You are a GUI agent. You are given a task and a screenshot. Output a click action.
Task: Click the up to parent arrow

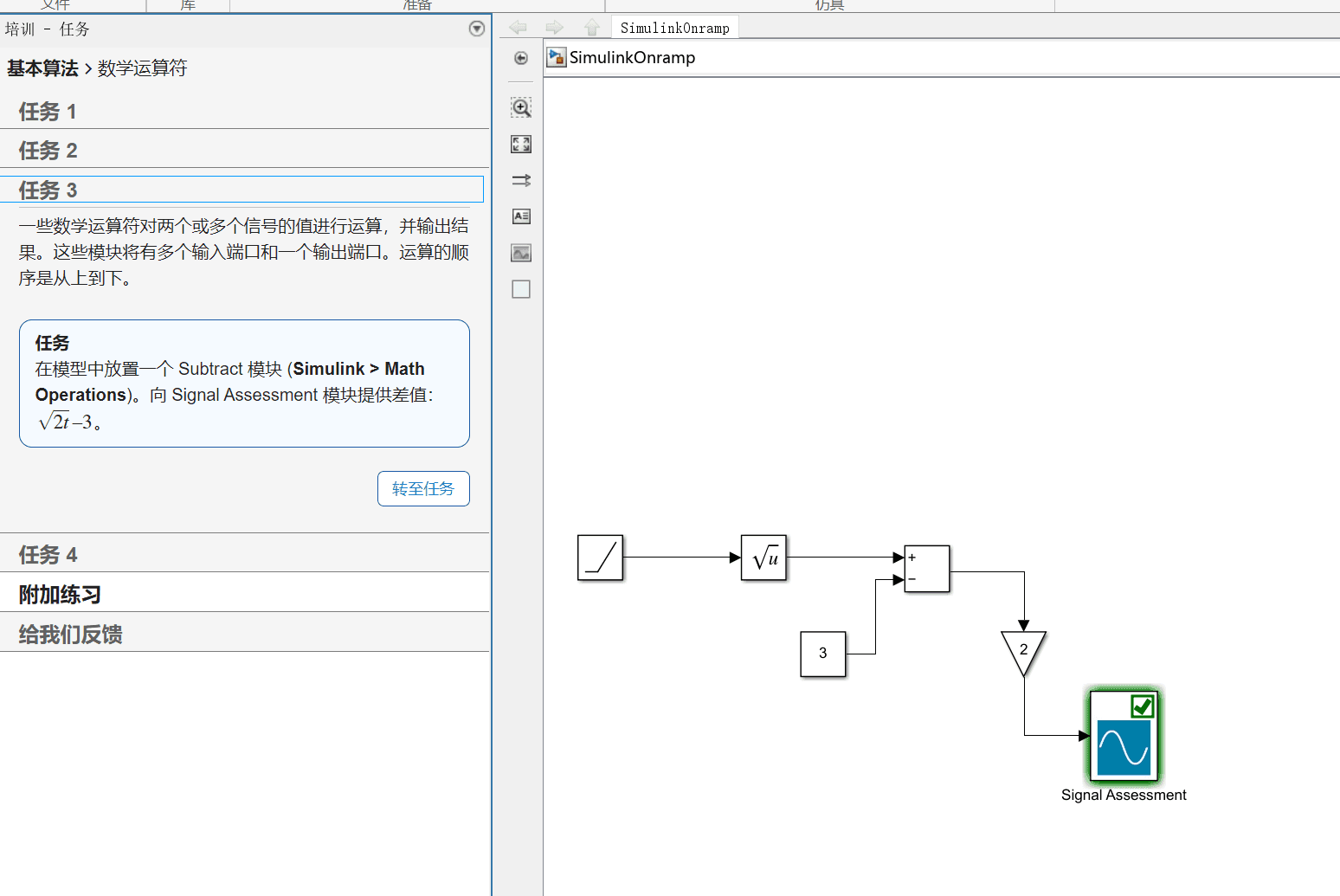click(592, 28)
